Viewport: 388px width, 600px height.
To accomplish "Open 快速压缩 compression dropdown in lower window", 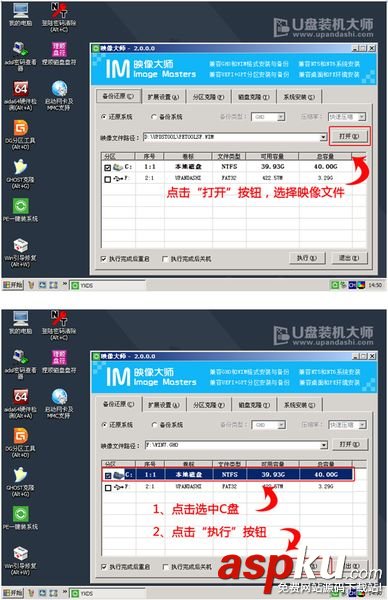I will pos(362,425).
